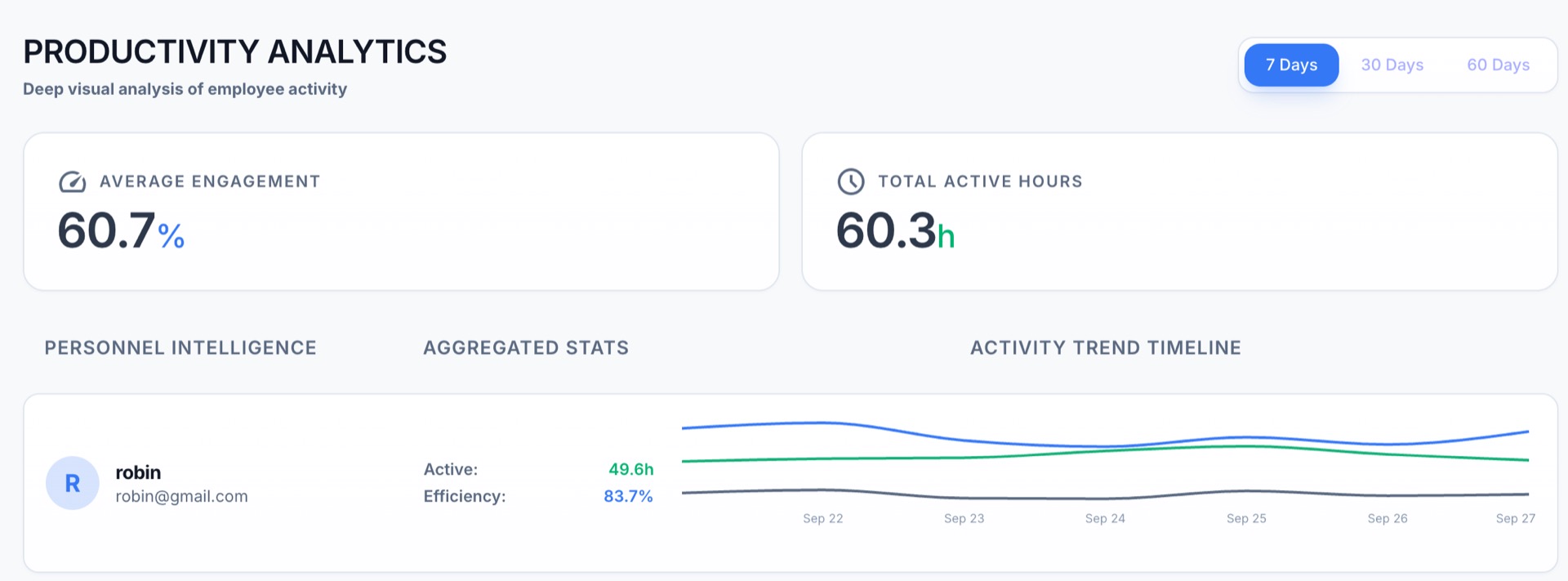Image resolution: width=1568 pixels, height=581 pixels.
Task: Click the Efficiency: label
Action: [x=465, y=496]
